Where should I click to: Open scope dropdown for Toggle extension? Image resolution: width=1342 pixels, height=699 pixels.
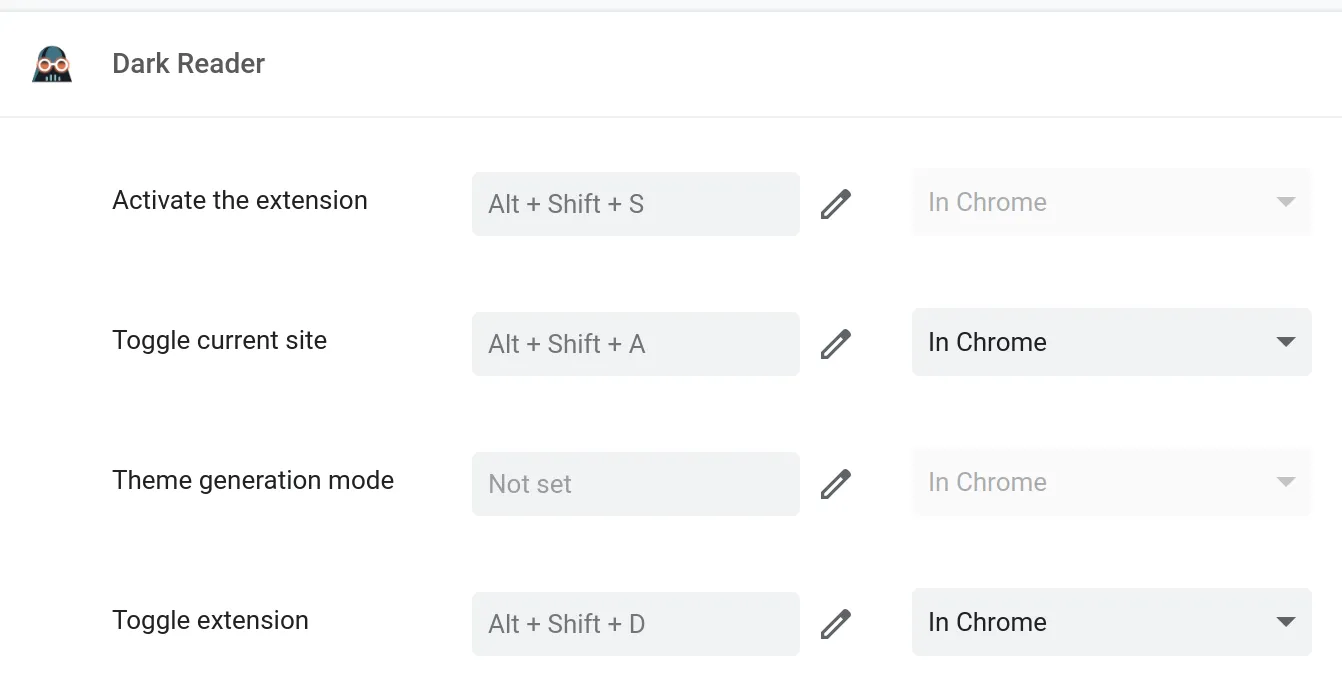click(1110, 622)
